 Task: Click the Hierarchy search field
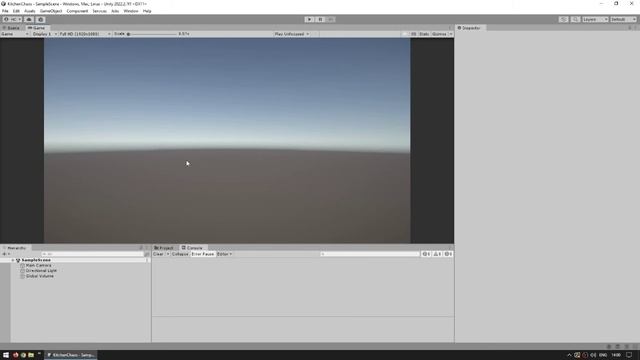pyautogui.click(x=92, y=254)
